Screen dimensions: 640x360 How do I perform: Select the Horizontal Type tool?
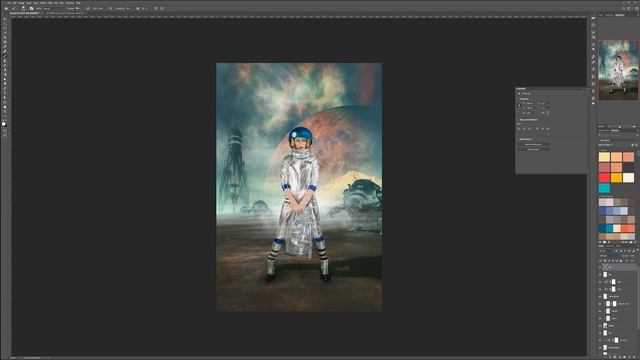4,94
